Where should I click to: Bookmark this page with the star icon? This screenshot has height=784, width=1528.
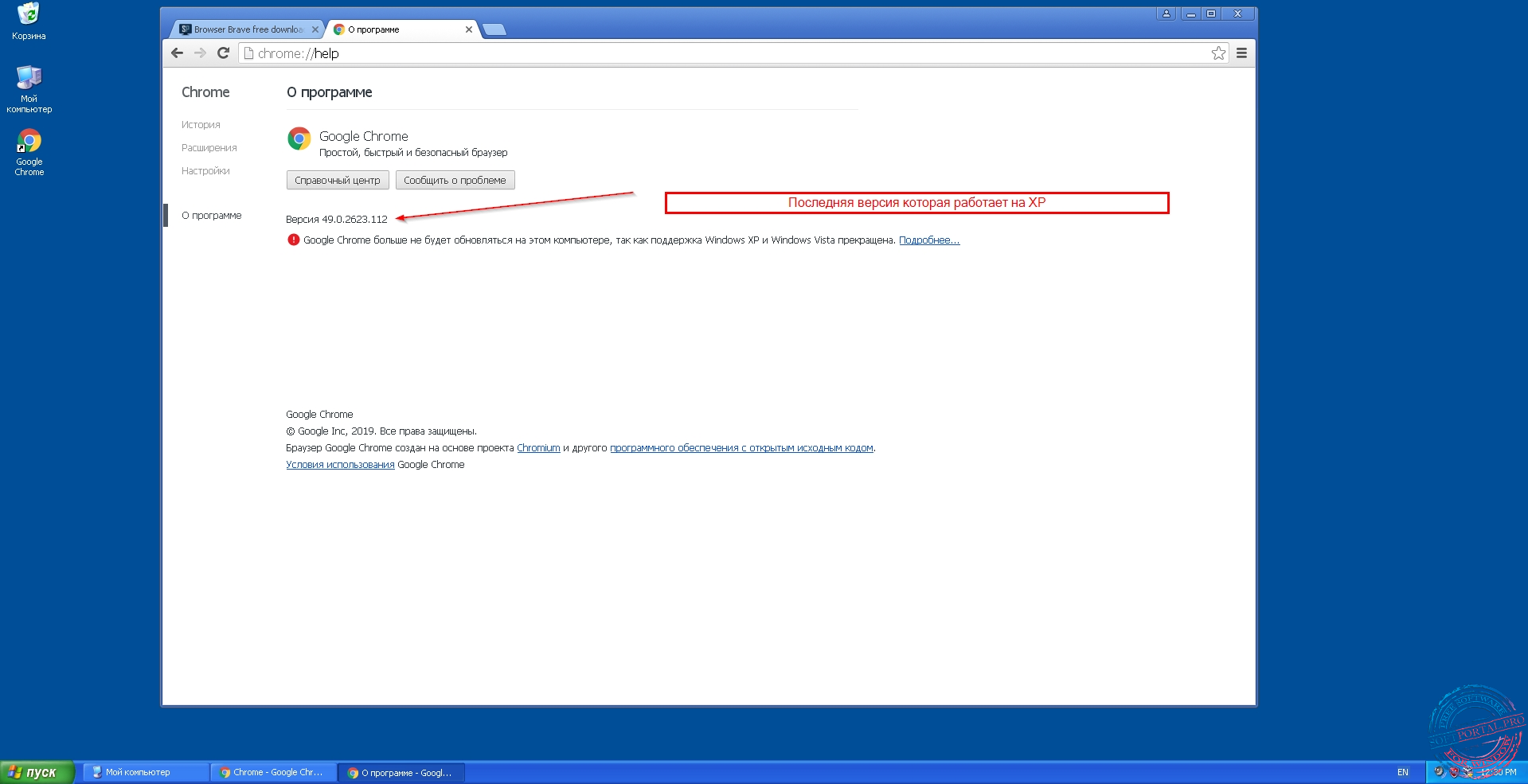[1218, 53]
